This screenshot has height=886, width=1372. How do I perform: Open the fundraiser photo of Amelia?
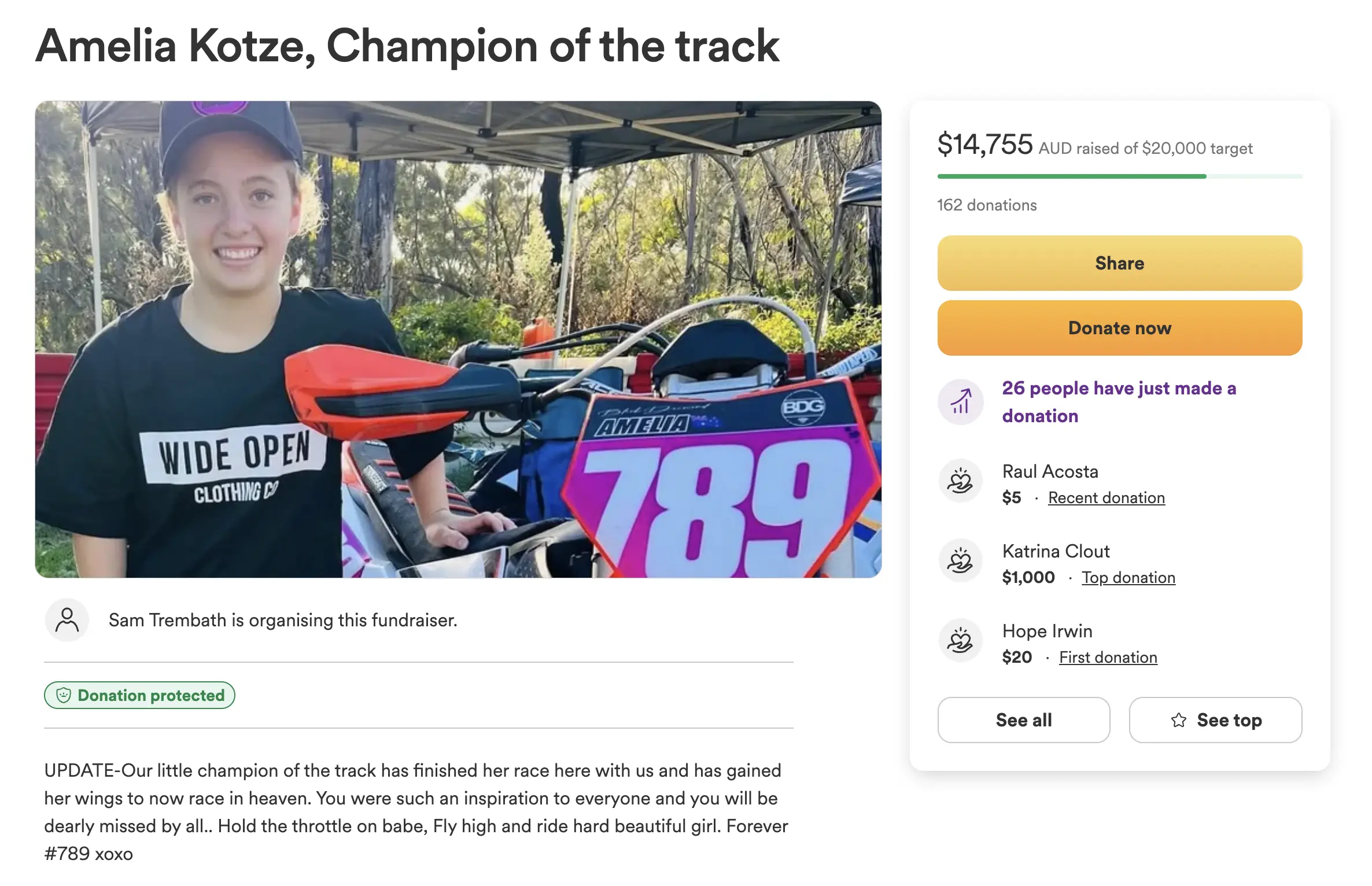458,339
